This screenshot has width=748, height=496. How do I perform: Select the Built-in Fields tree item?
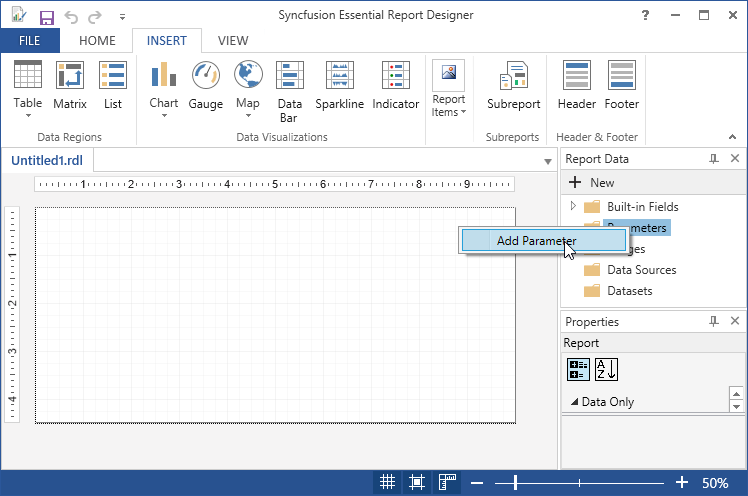pyautogui.click(x=643, y=207)
